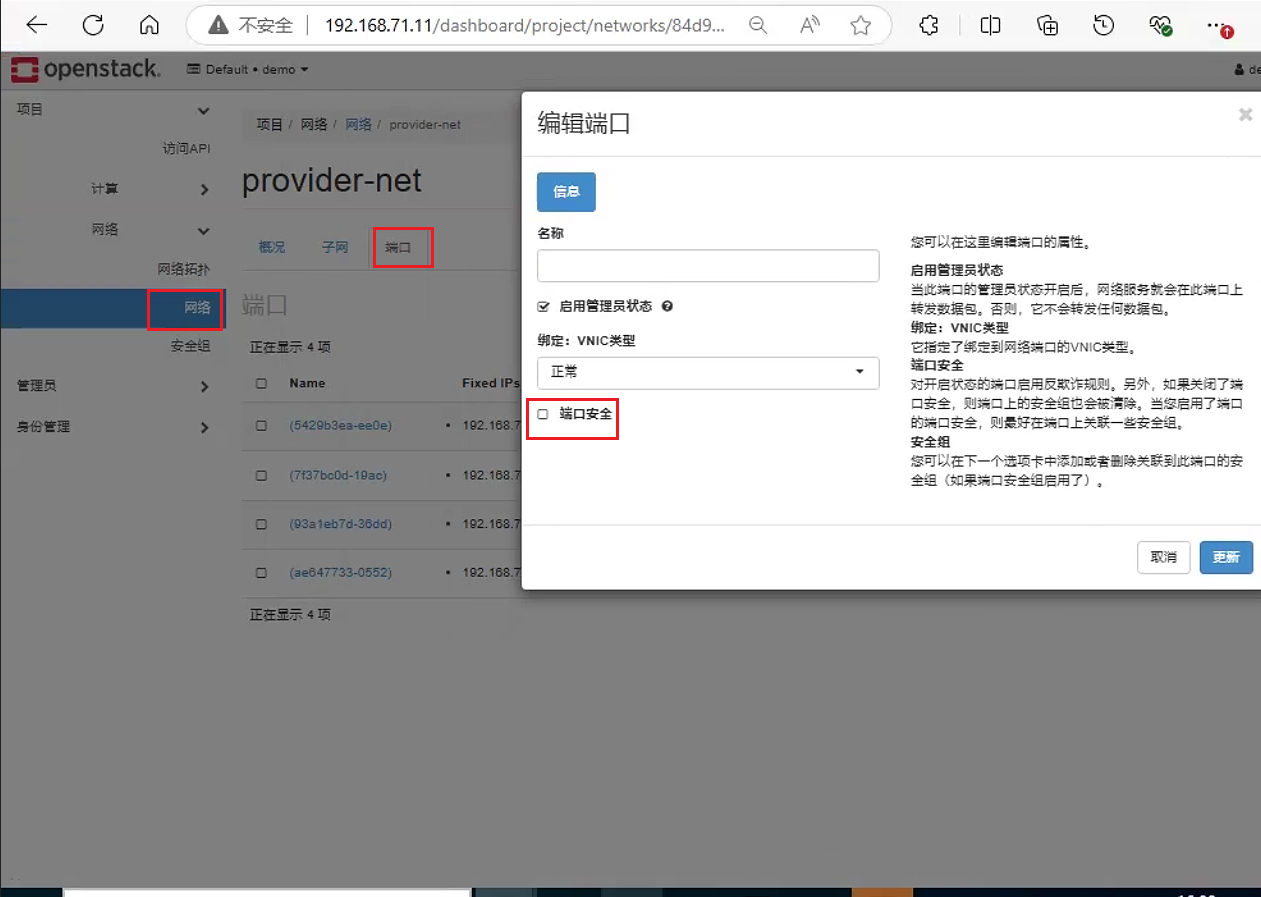Reload the page with the refresh icon
This screenshot has height=897, width=1261.
click(x=93, y=25)
